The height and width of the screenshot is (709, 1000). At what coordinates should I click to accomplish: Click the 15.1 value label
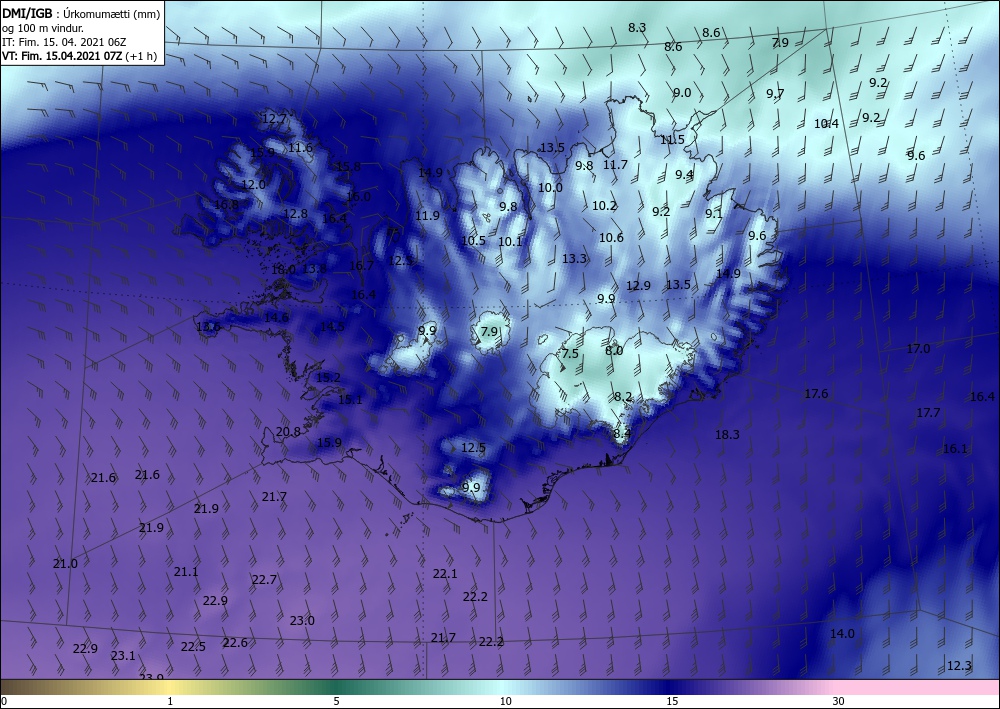[x=350, y=400]
